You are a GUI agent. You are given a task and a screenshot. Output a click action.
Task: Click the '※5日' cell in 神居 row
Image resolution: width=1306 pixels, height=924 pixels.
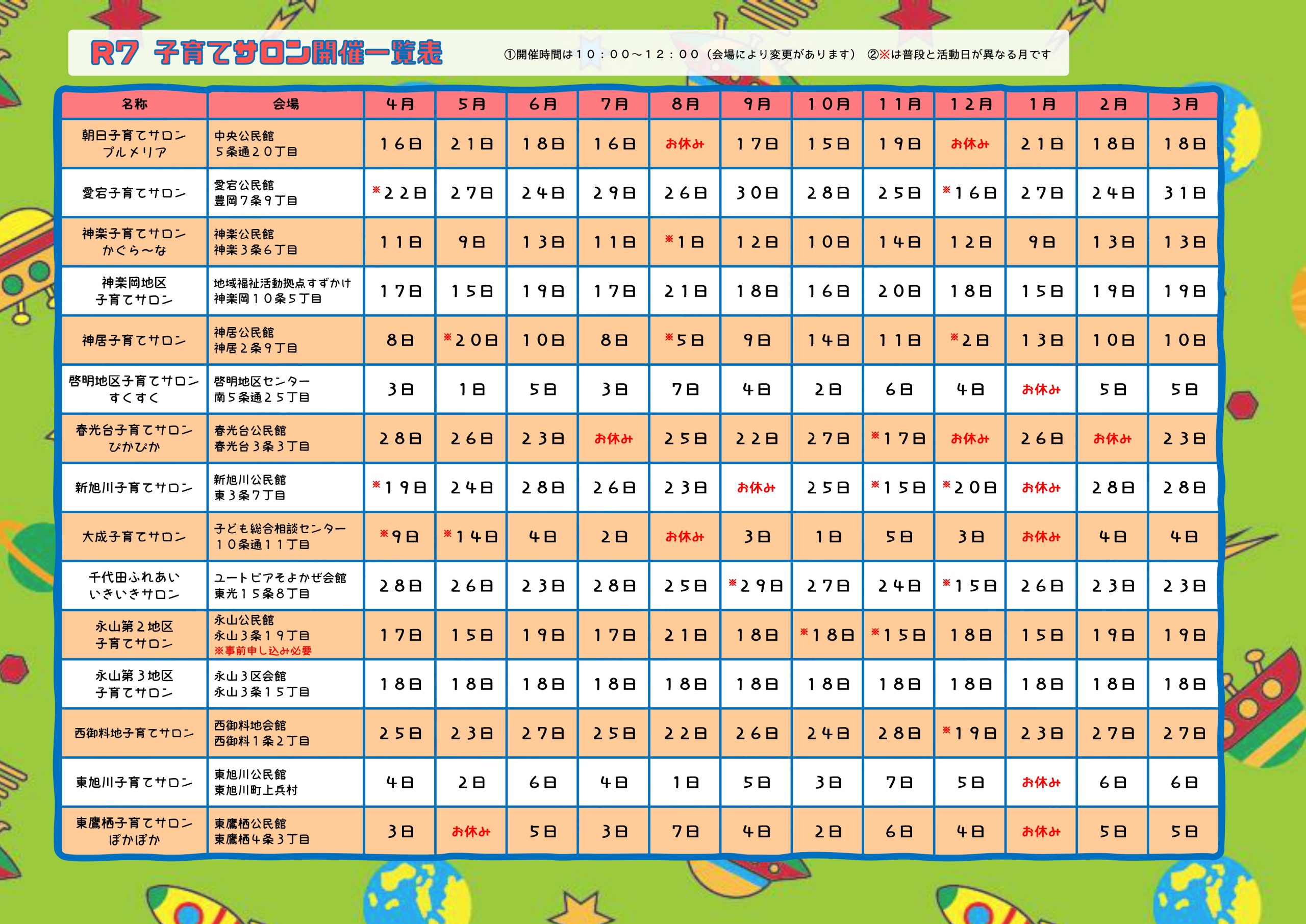pyautogui.click(x=685, y=340)
